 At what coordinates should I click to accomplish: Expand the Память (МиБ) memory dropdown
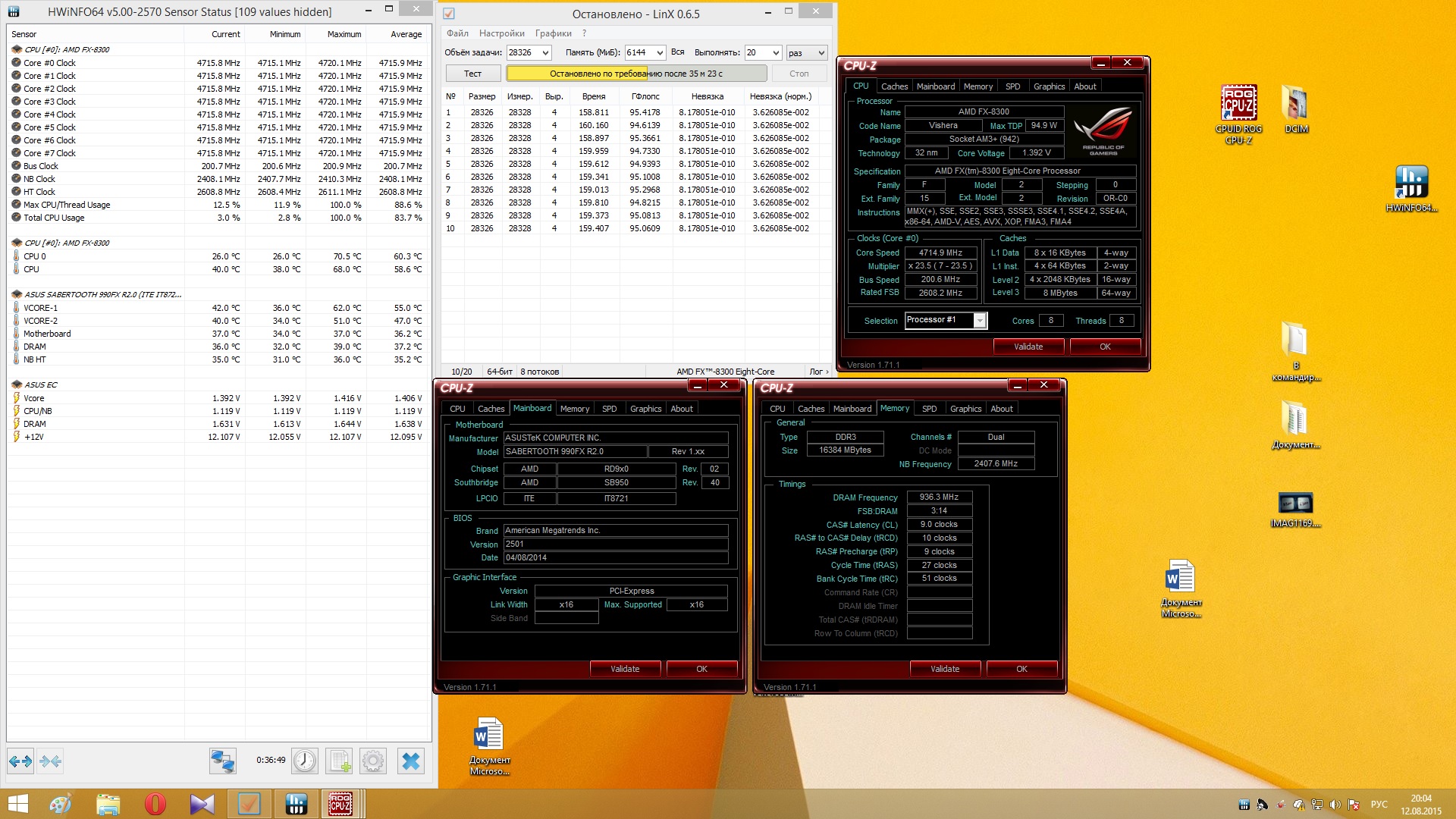660,52
